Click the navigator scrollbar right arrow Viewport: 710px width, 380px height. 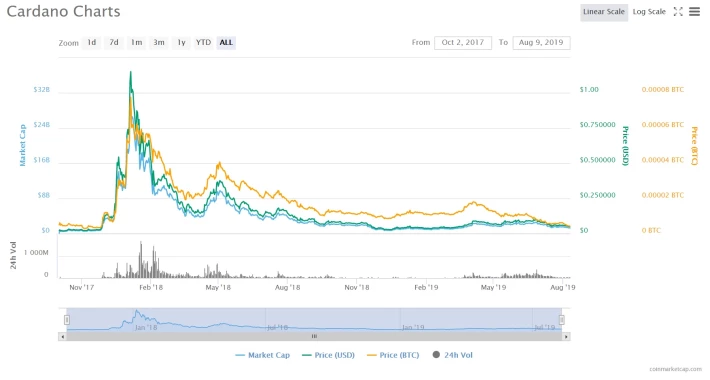coord(566,337)
